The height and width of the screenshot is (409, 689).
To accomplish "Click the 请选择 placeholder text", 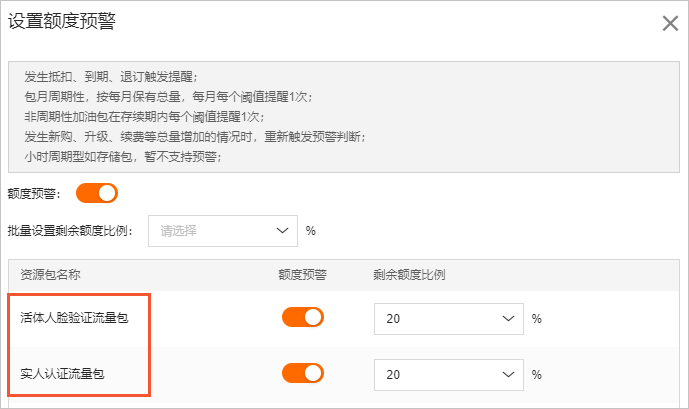I will pos(178,231).
